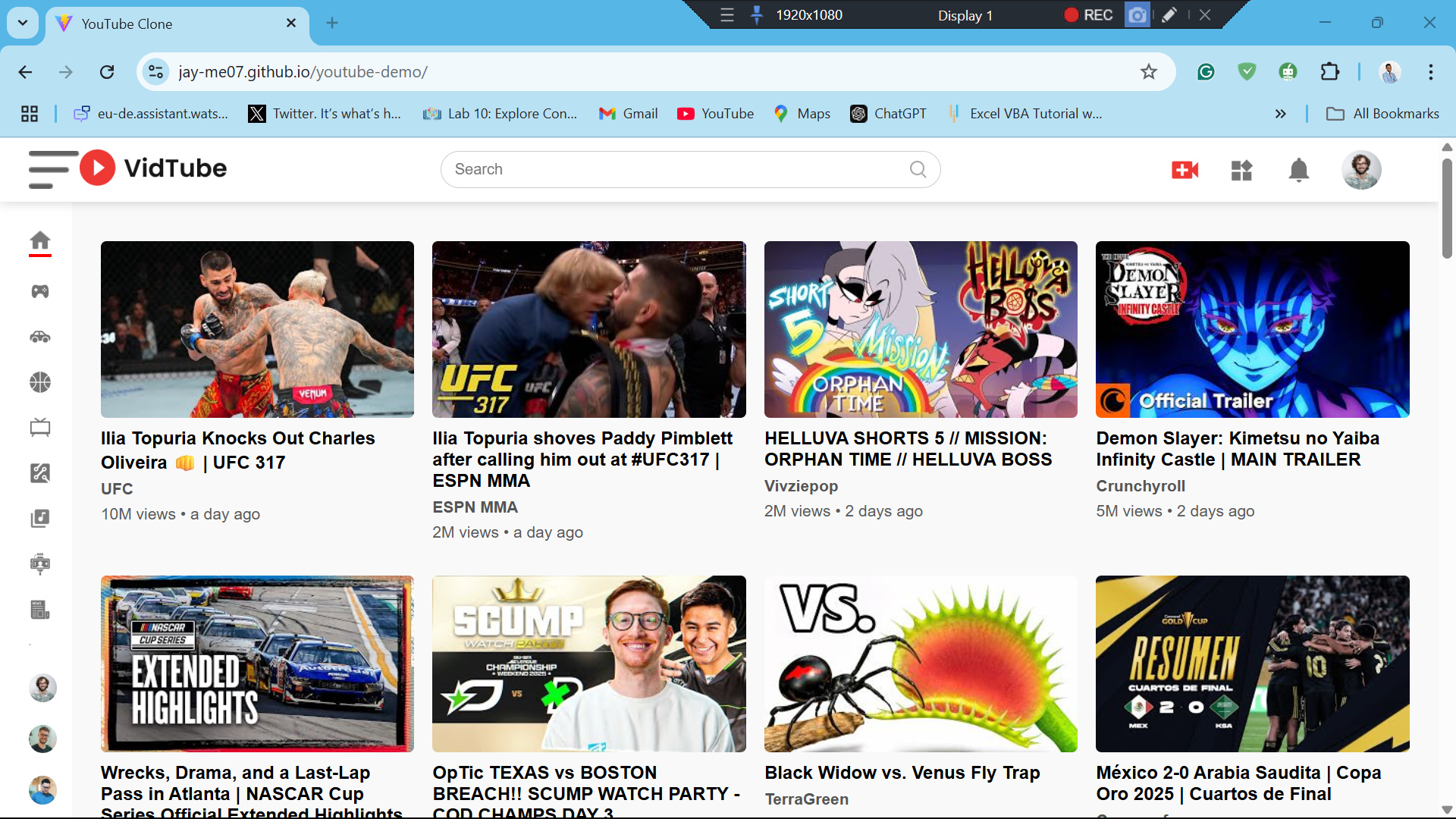Click the TerraGreen channel name
Image resolution: width=1456 pixels, height=819 pixels.
coord(806,799)
